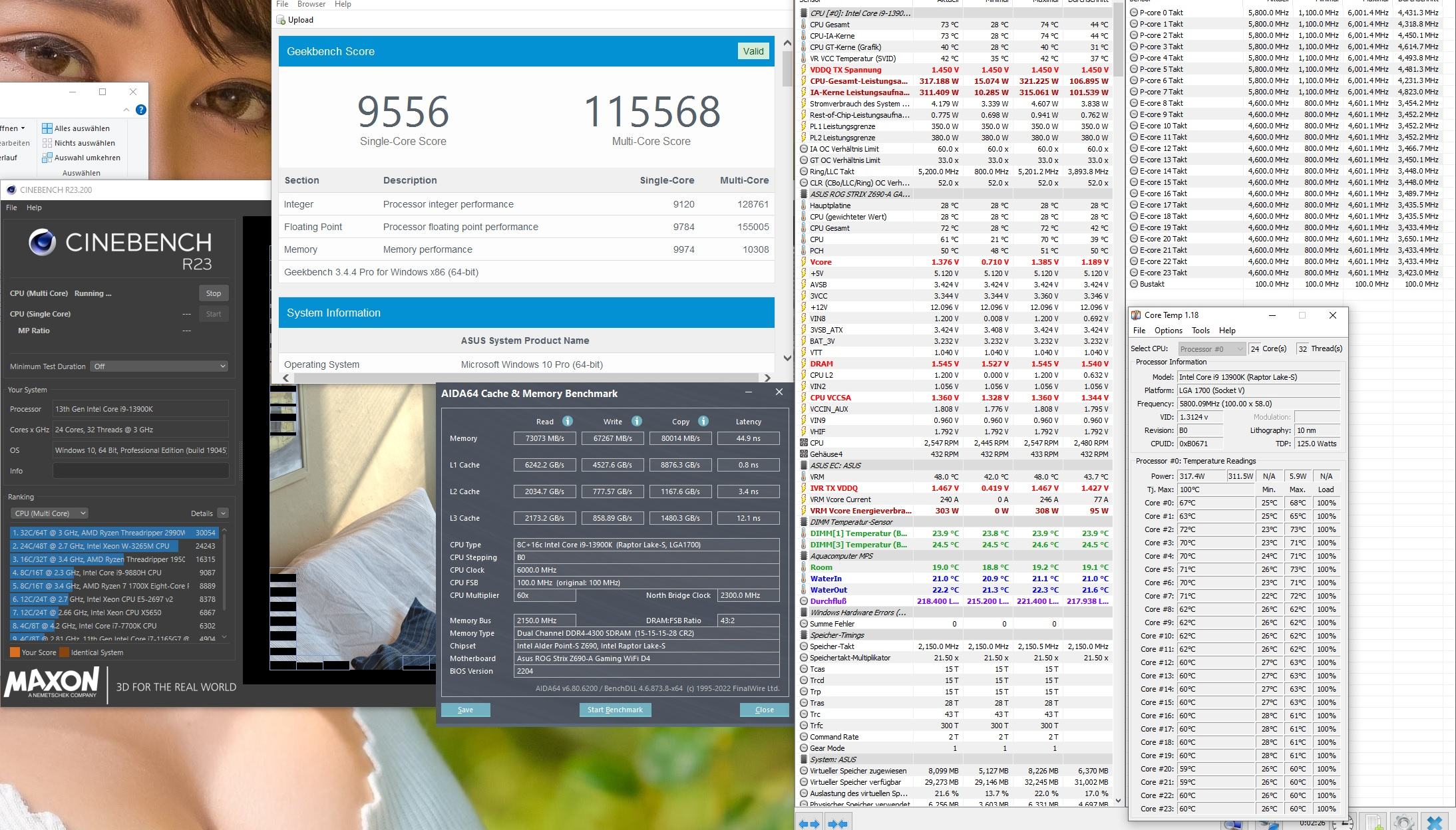The height and width of the screenshot is (830, 1456).
Task: Click the Single-Core Score 9556
Action: (x=403, y=112)
